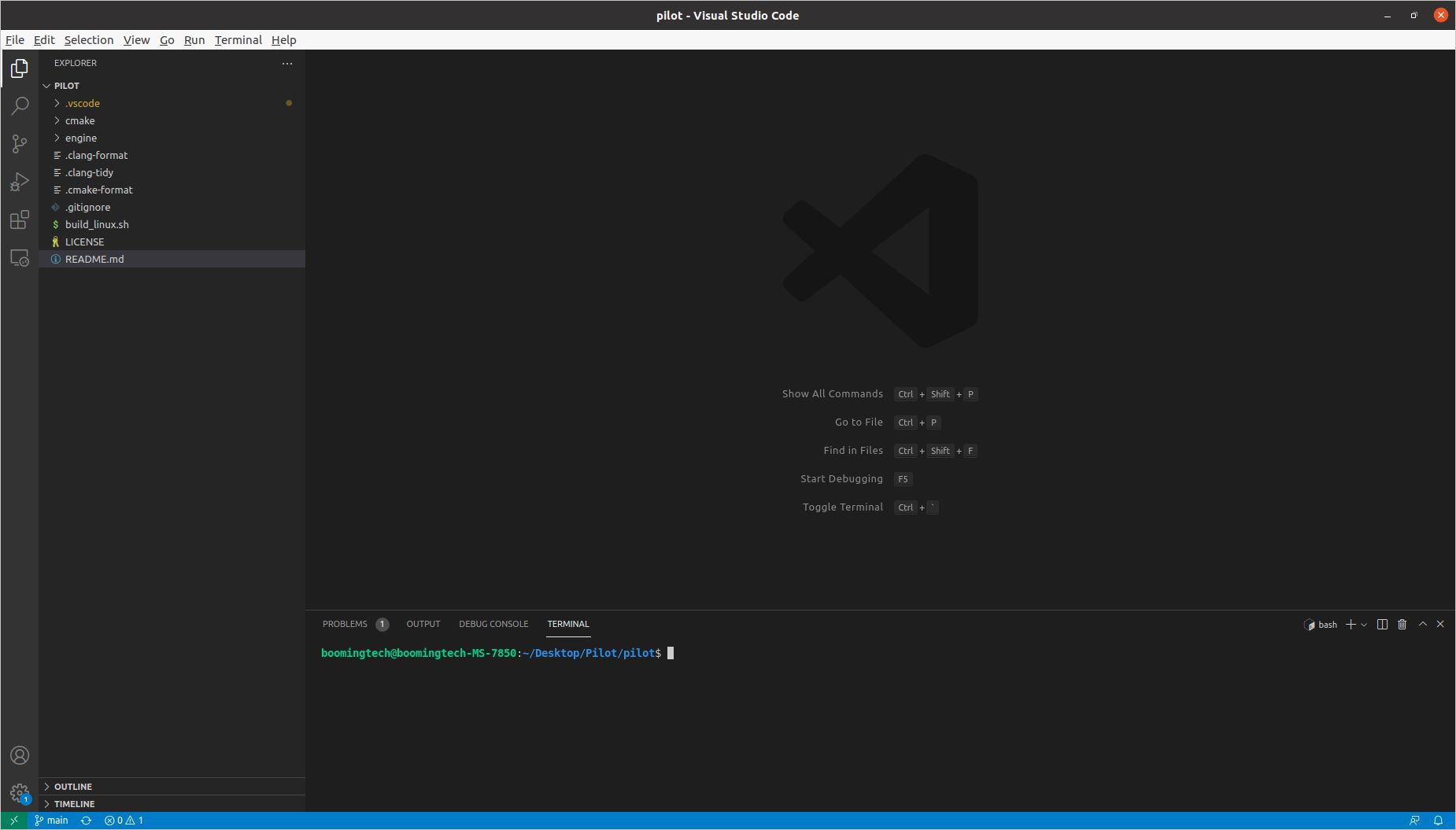The image size is (1456, 830).
Task: Open the Run and Debug view icon
Action: [20, 182]
